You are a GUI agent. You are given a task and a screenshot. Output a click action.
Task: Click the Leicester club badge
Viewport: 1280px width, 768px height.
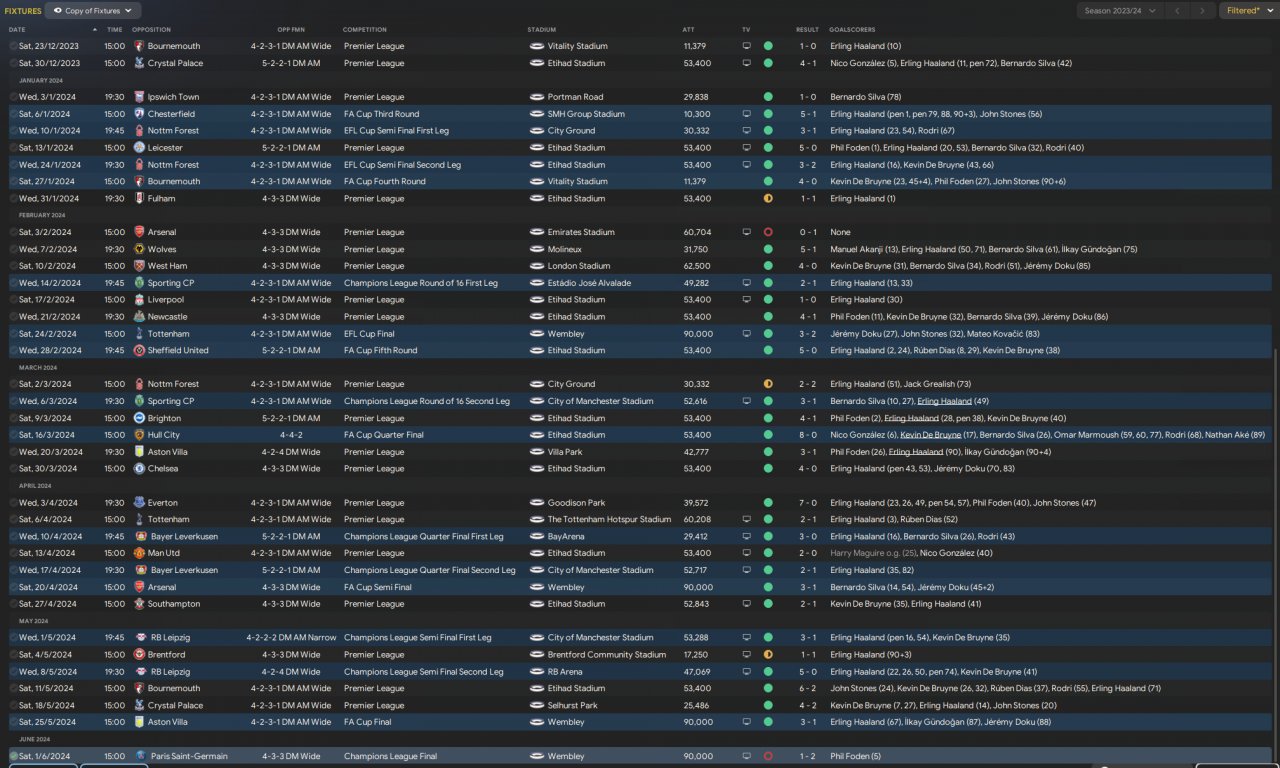(x=139, y=148)
